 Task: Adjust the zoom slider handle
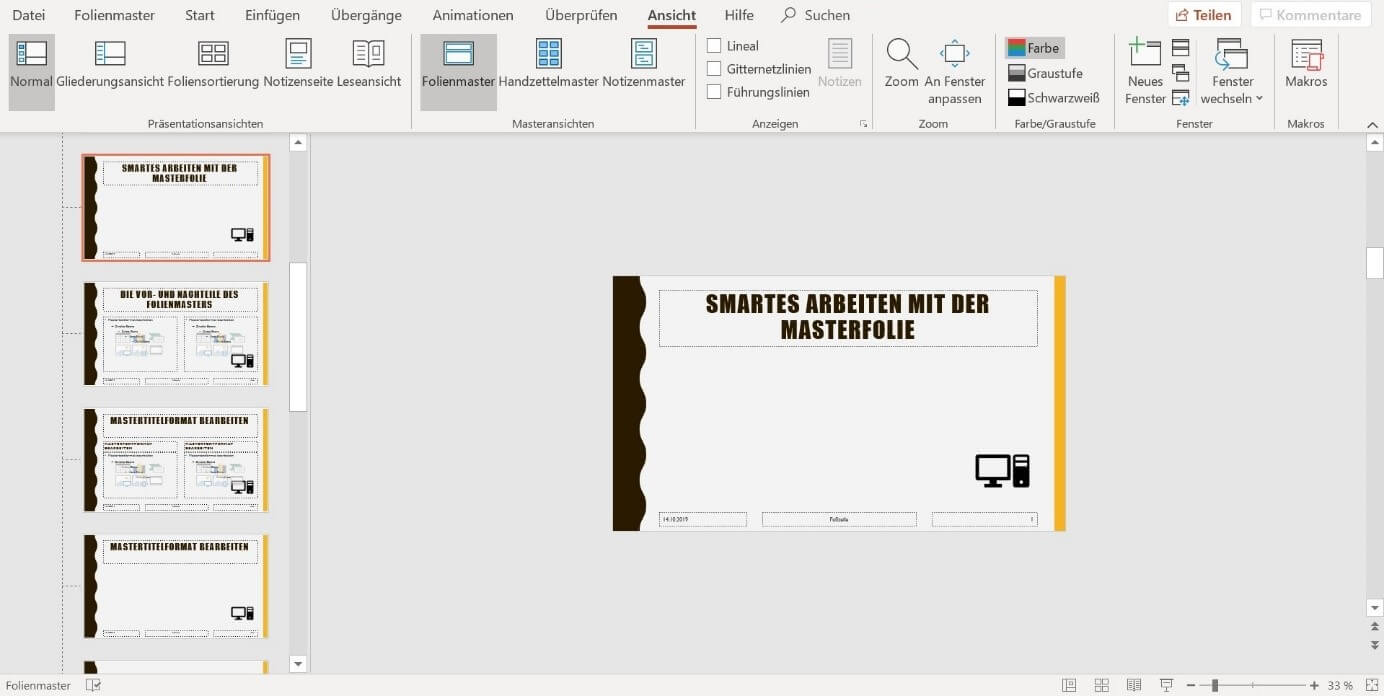tap(1215, 685)
